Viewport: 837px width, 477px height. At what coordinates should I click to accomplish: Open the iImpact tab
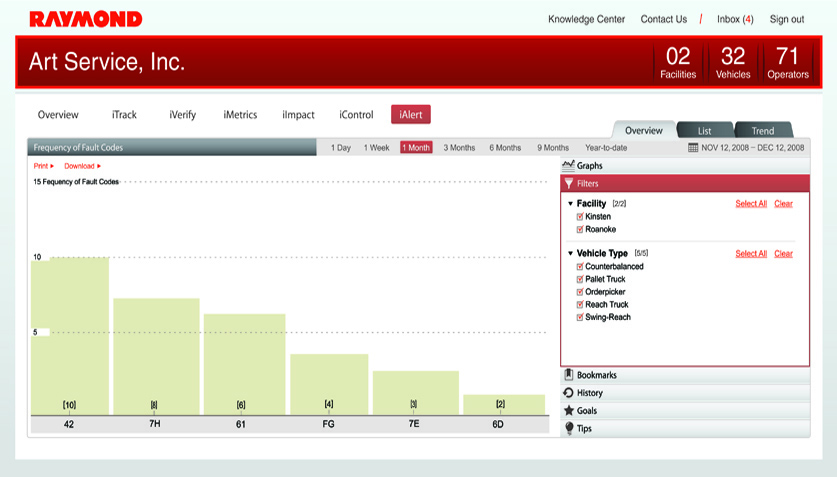pyautogui.click(x=298, y=115)
